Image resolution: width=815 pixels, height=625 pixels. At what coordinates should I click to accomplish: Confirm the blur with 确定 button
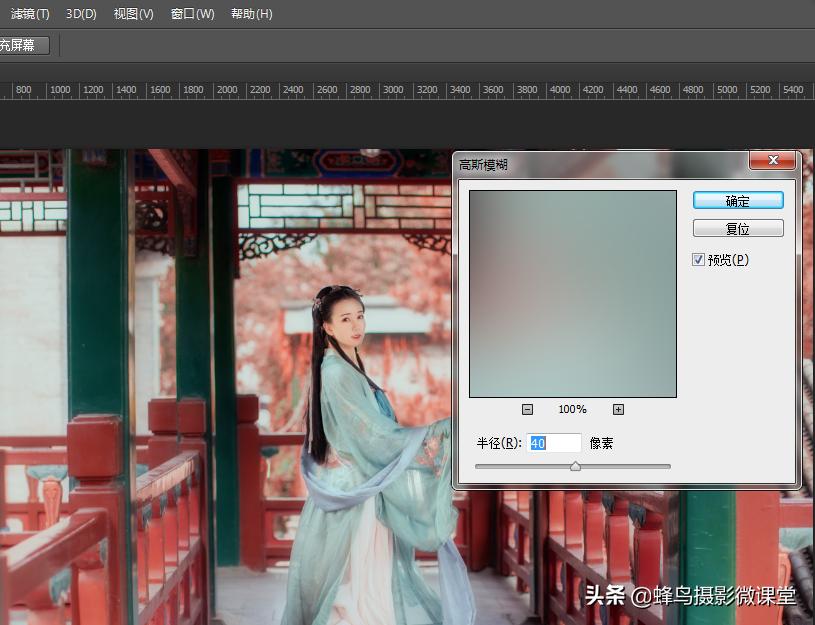738,201
